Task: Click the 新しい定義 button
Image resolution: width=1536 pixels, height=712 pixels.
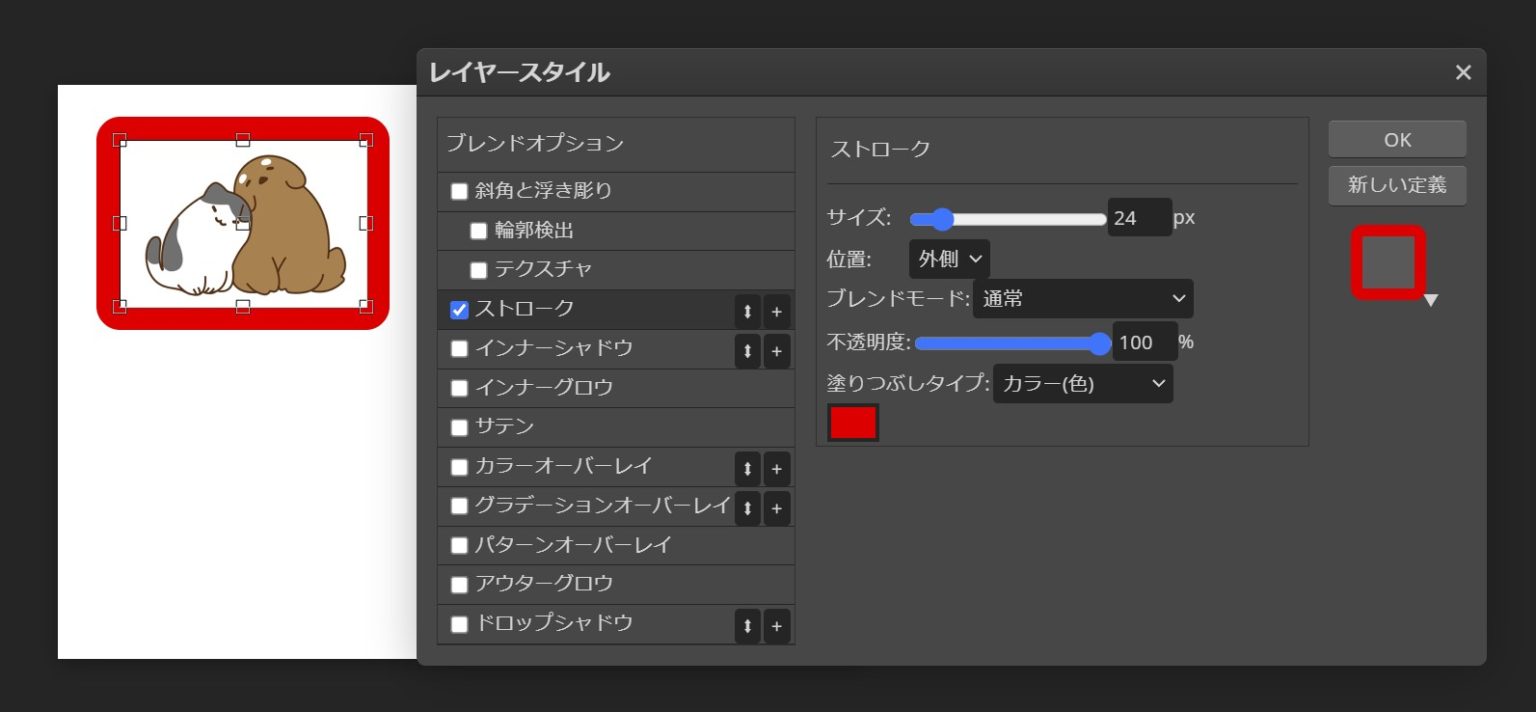Action: (1396, 185)
